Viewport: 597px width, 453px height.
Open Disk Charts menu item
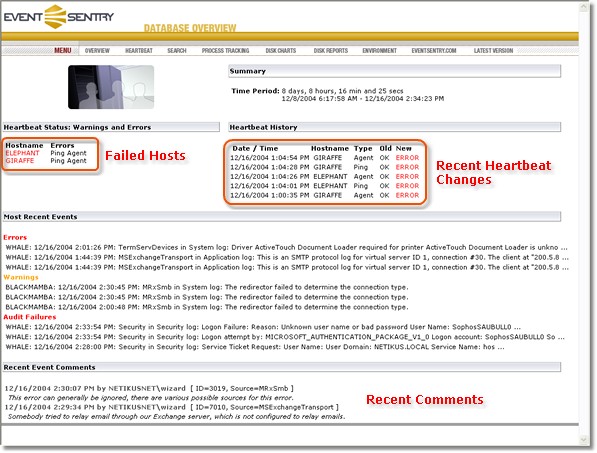[281, 51]
